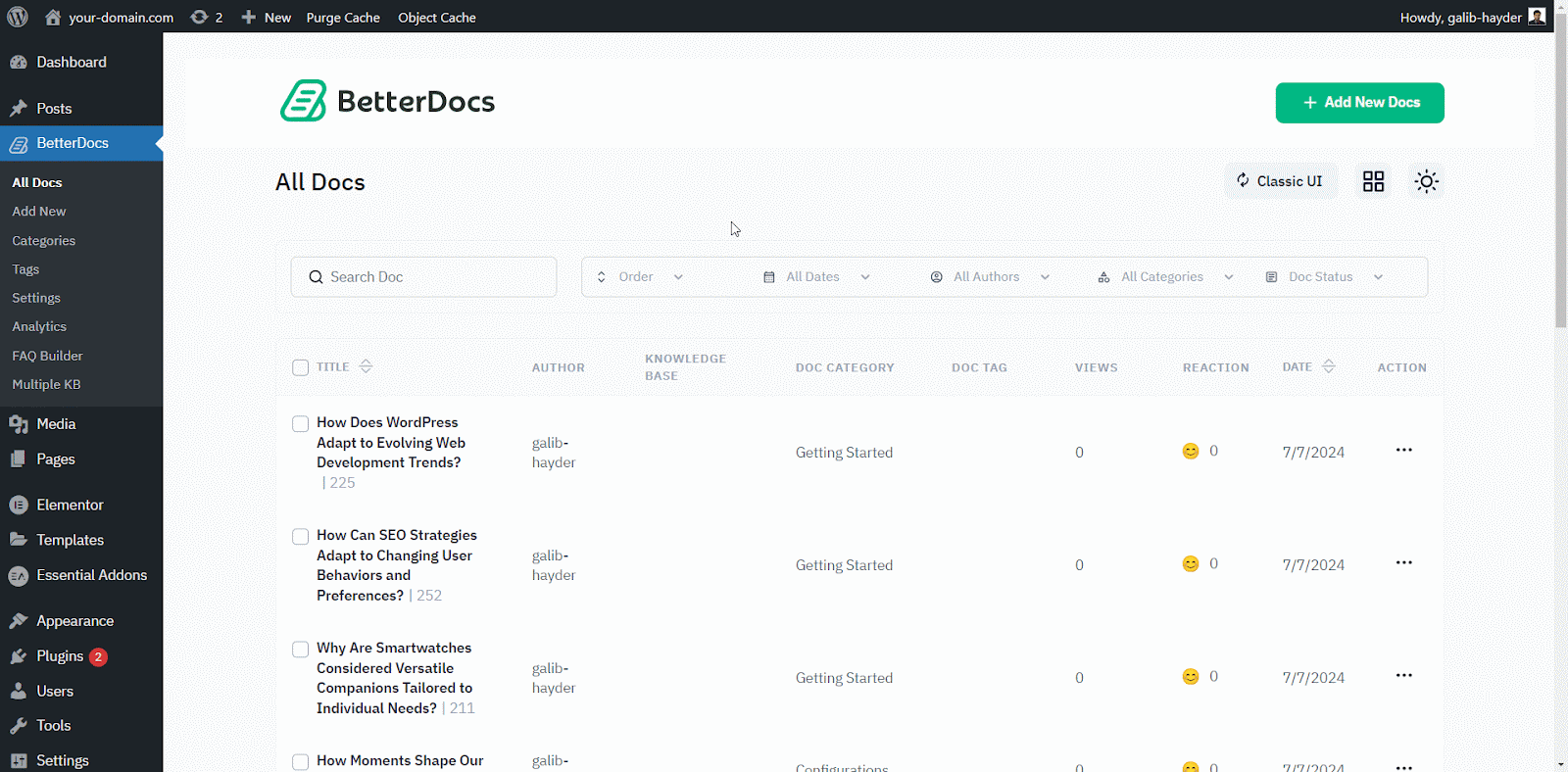Open 'How Can SEO Strategies' doc title
This screenshot has width=1568, height=772.
coord(396,565)
